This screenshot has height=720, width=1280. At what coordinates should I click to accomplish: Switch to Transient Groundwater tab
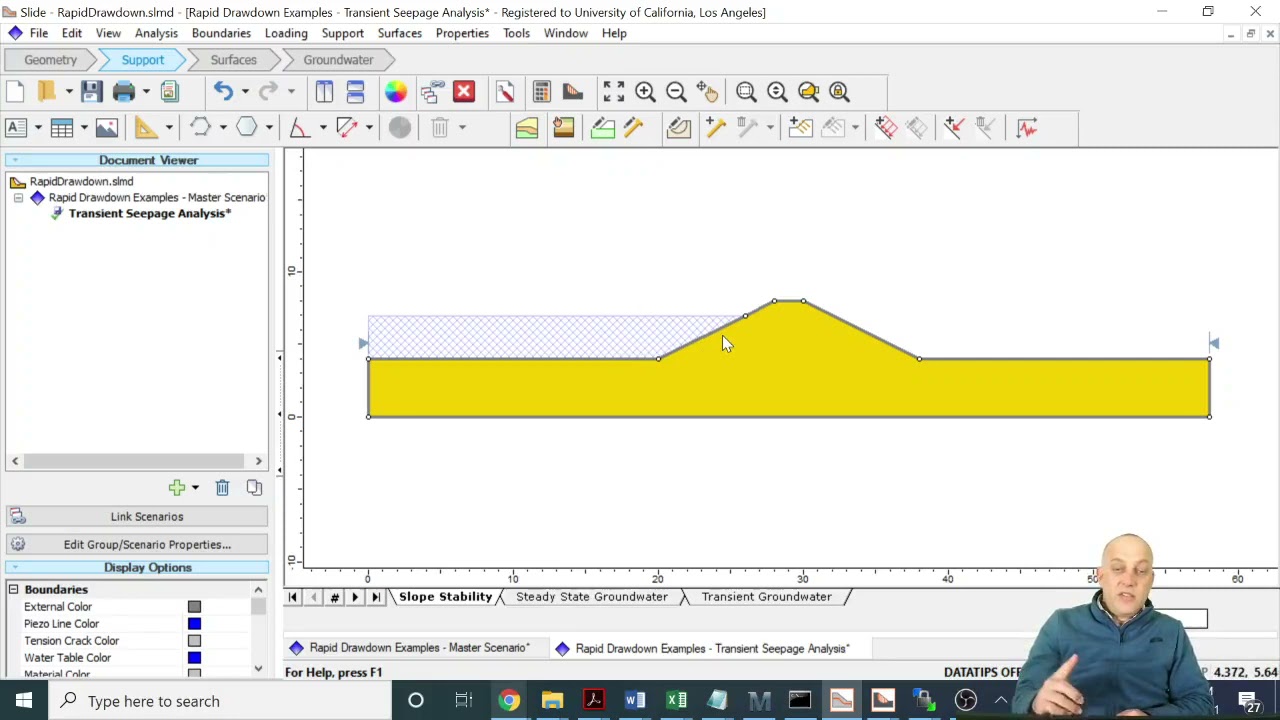[x=766, y=597]
